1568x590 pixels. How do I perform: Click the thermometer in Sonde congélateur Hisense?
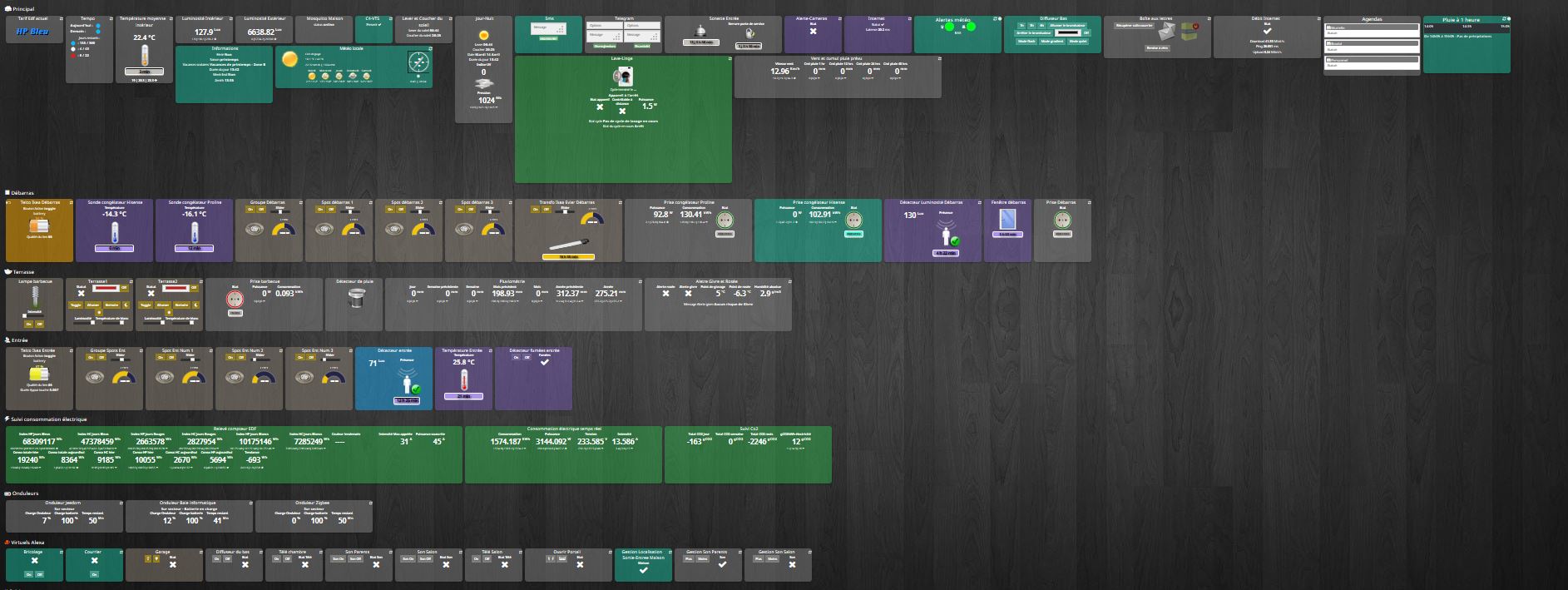(114, 232)
